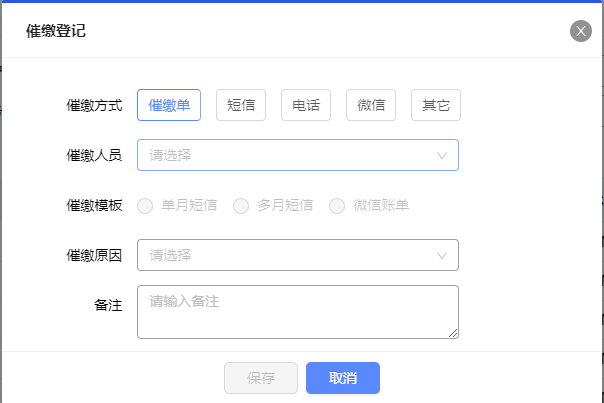The width and height of the screenshot is (604, 403).
Task: Click the chevron arrow in 催缴人员 field
Action: (442, 156)
